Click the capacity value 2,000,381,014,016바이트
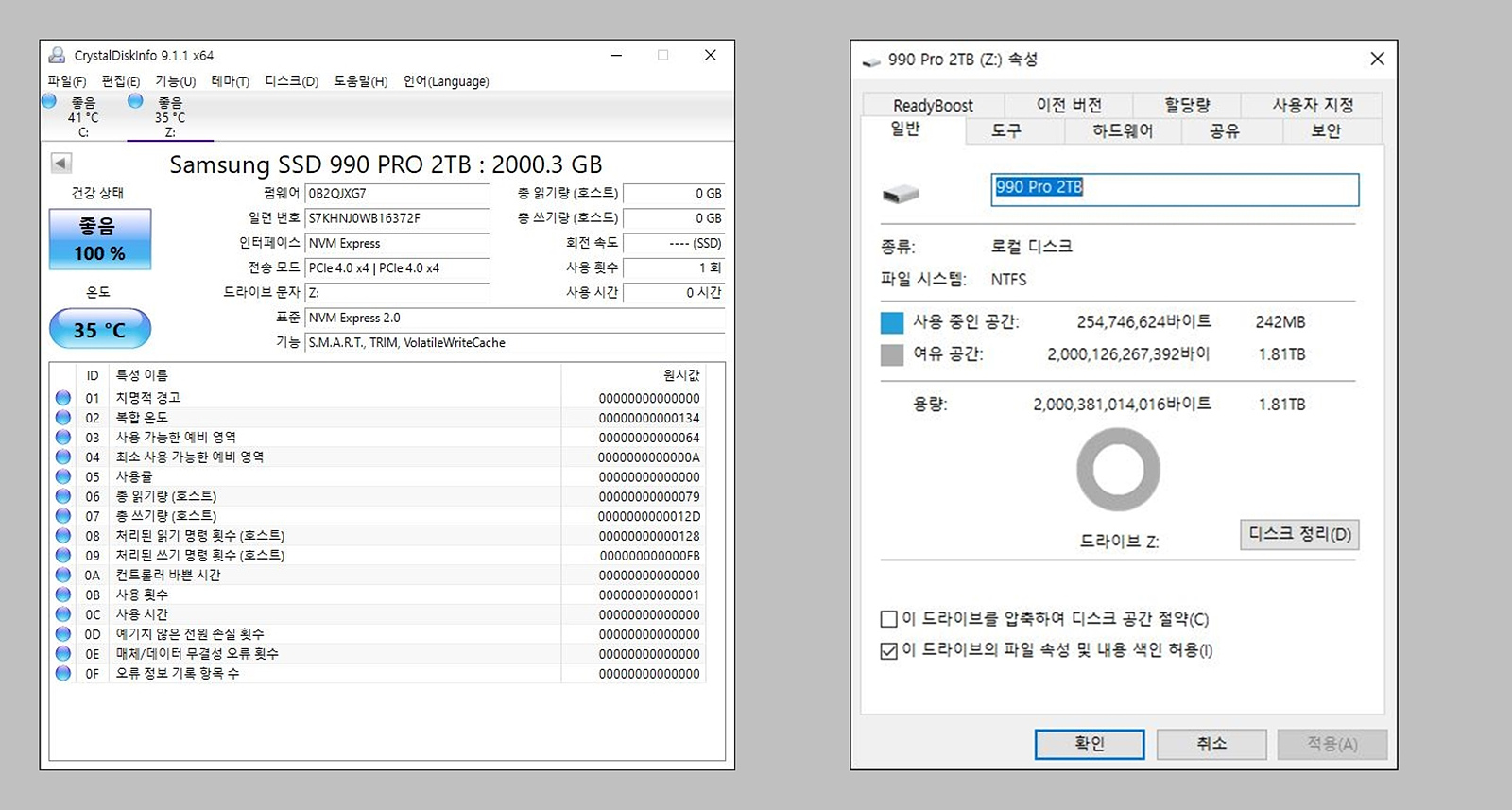This screenshot has width=1512, height=810. tap(1122, 404)
